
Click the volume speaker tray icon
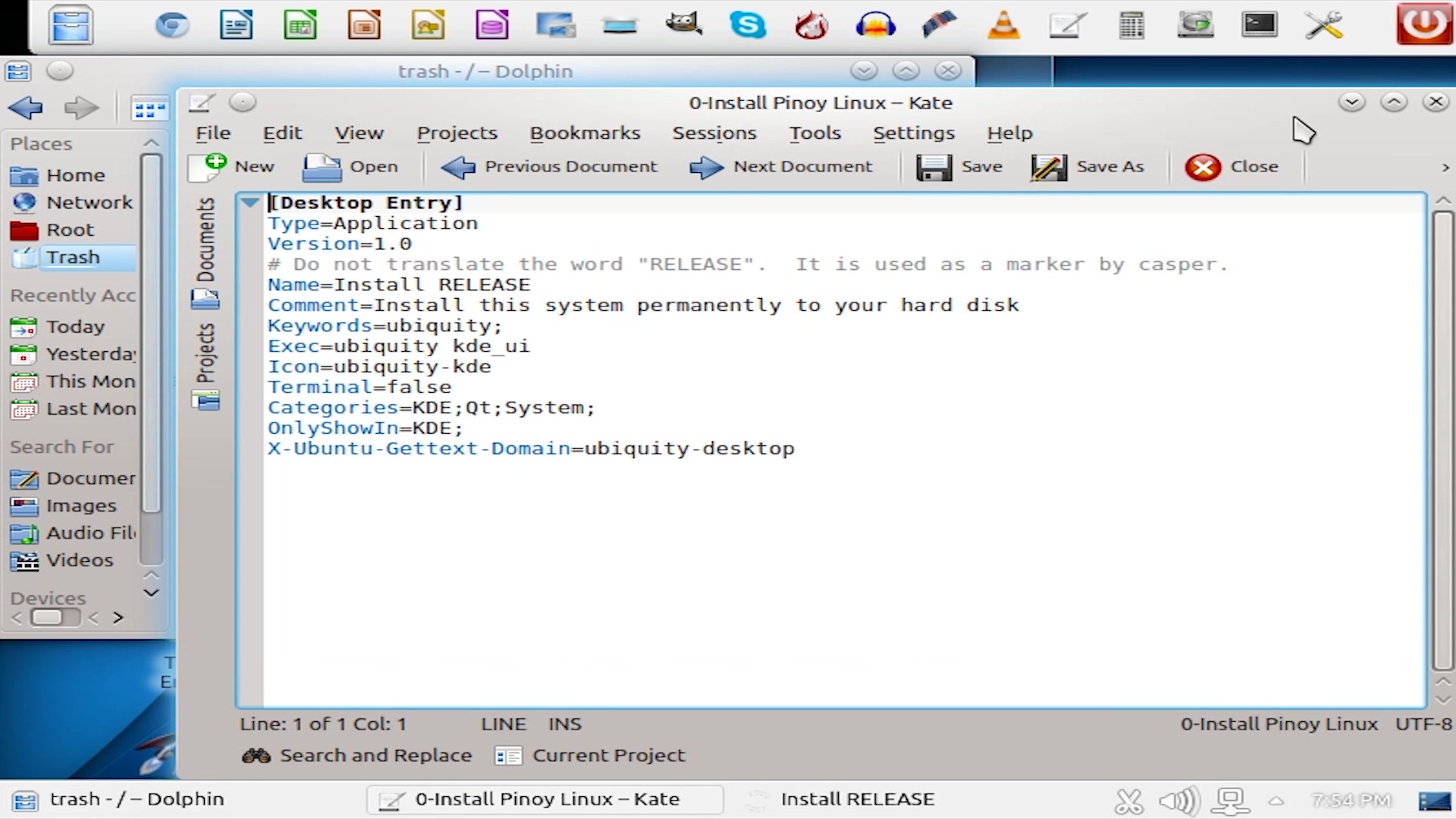1179,801
